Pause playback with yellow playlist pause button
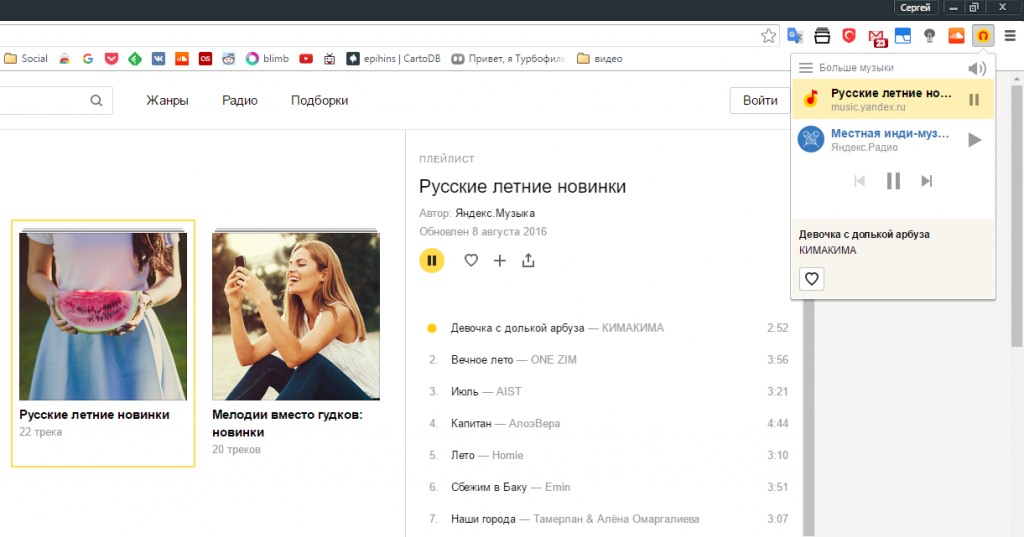Image resolution: width=1024 pixels, height=537 pixels. pos(431,260)
